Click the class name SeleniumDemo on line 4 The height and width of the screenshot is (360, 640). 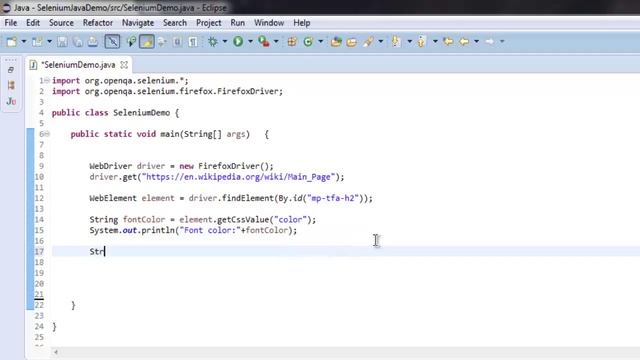(x=142, y=113)
